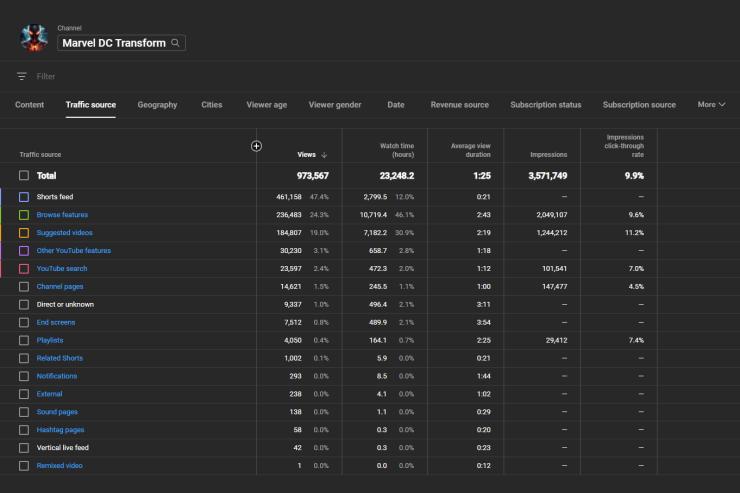Screen dimensions: 740x493
Task: Check the Playlists checkbox
Action: click(24, 340)
